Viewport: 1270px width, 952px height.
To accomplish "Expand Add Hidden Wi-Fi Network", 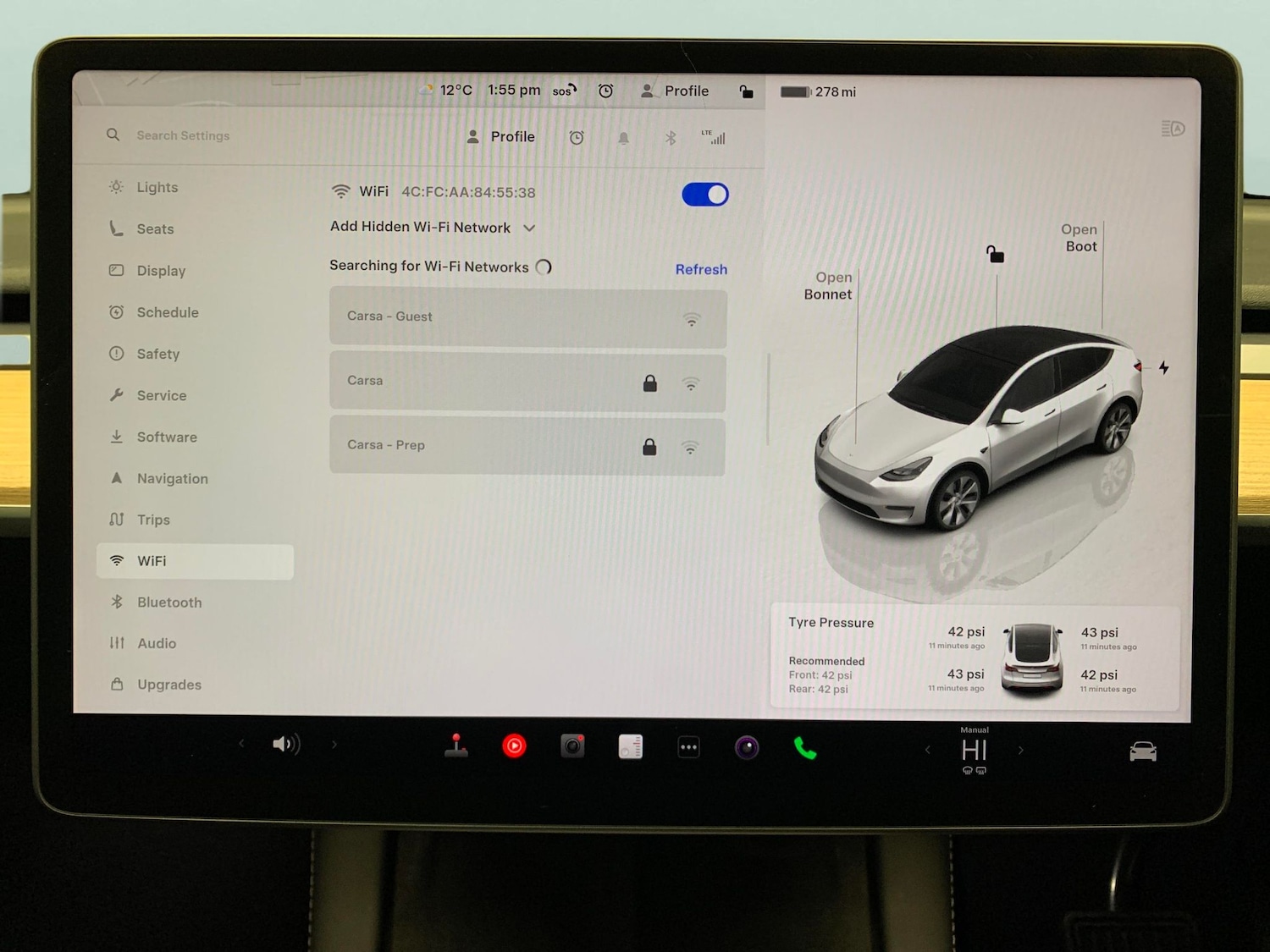I will tap(530, 228).
